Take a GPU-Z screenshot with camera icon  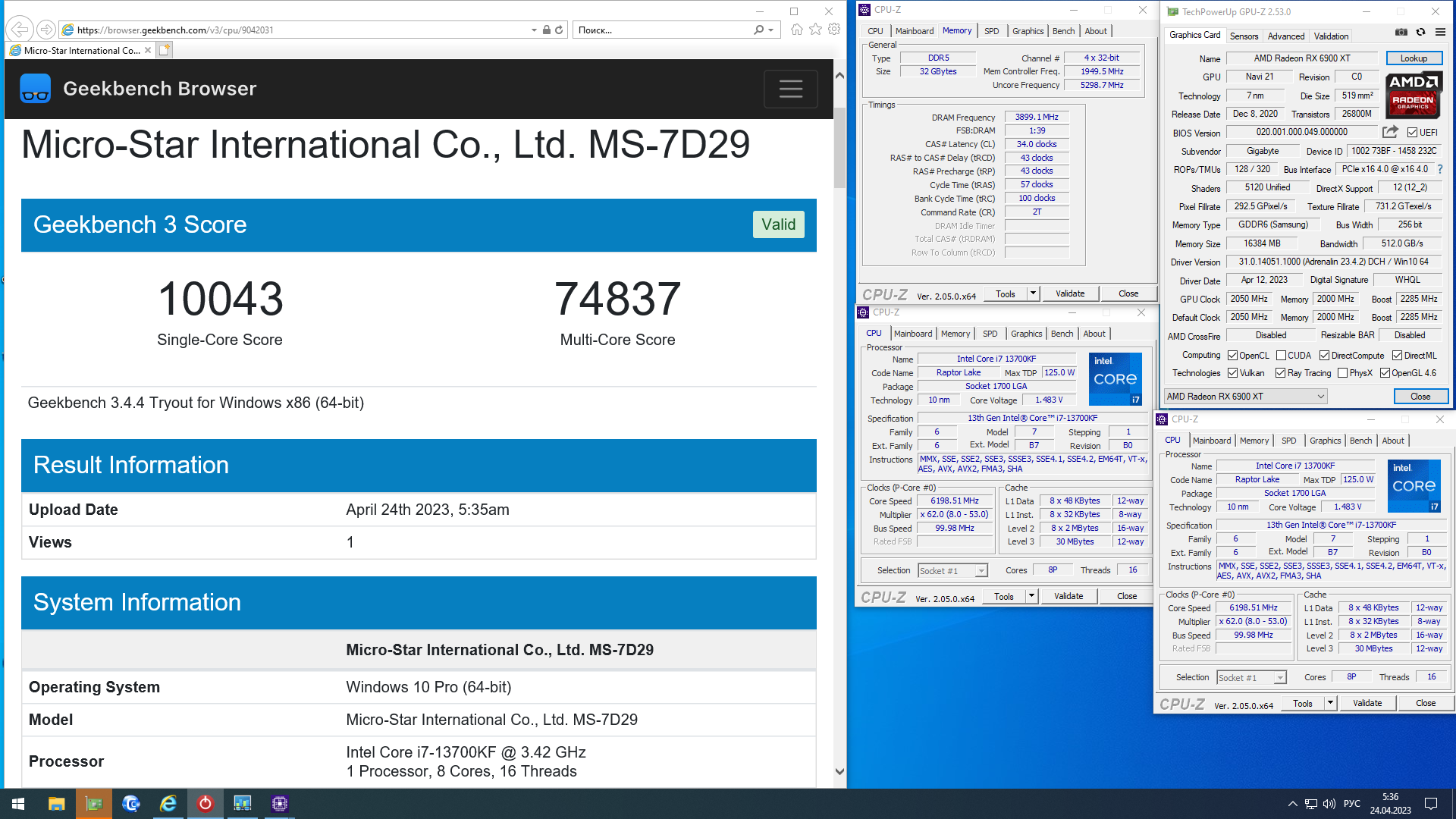[x=1401, y=32]
